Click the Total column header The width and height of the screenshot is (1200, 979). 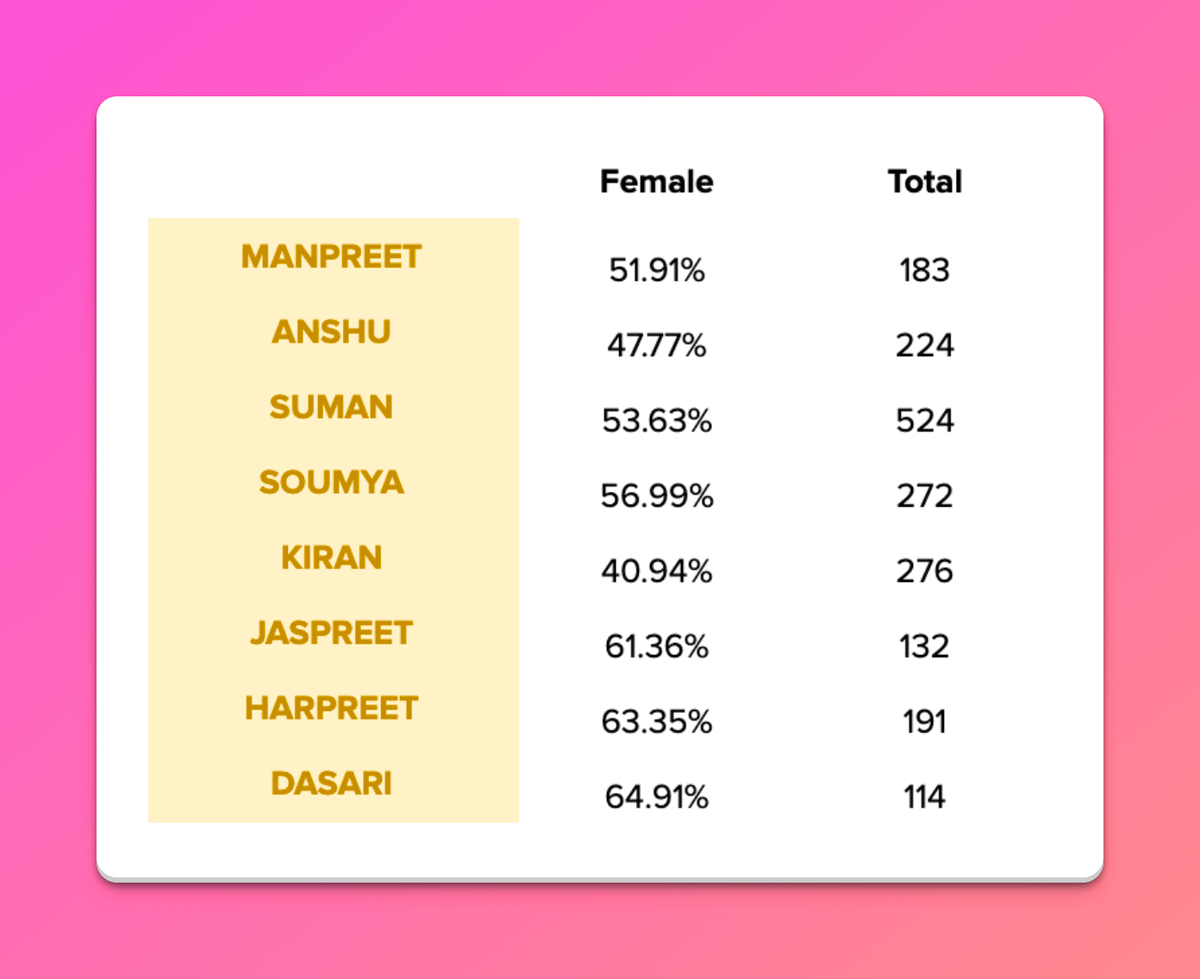click(x=925, y=182)
